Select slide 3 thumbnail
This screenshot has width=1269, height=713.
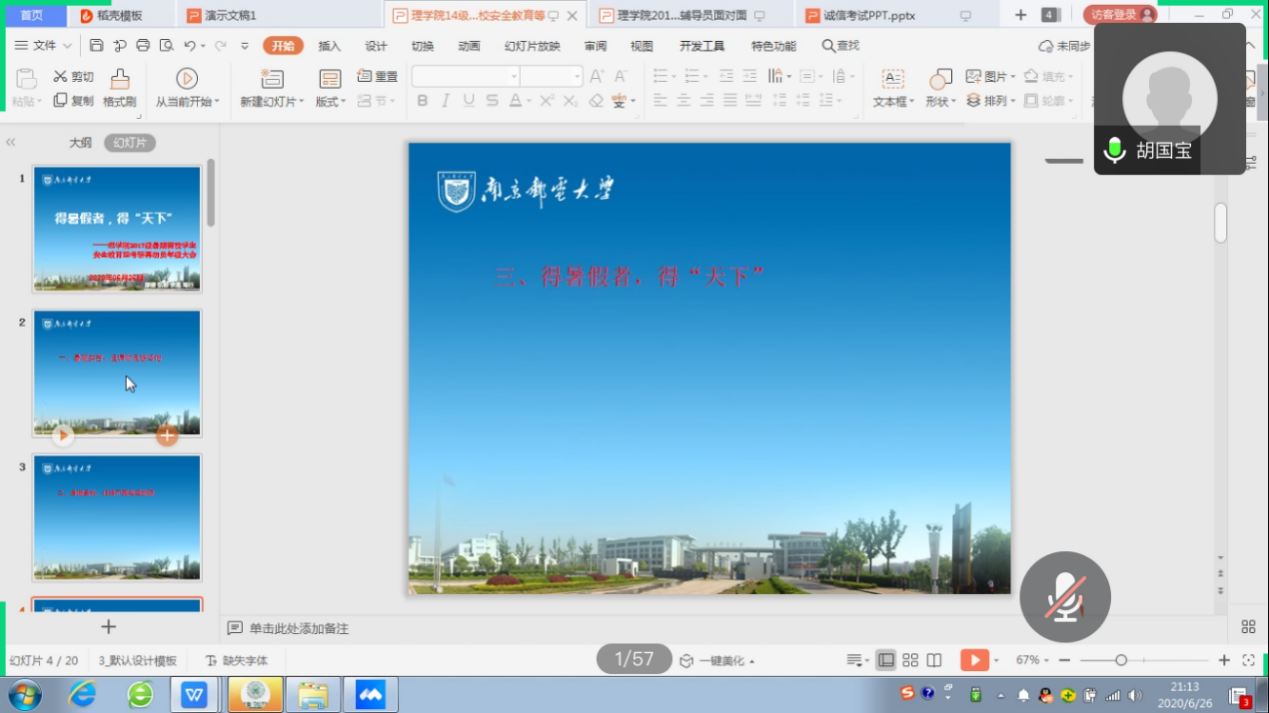(x=117, y=517)
